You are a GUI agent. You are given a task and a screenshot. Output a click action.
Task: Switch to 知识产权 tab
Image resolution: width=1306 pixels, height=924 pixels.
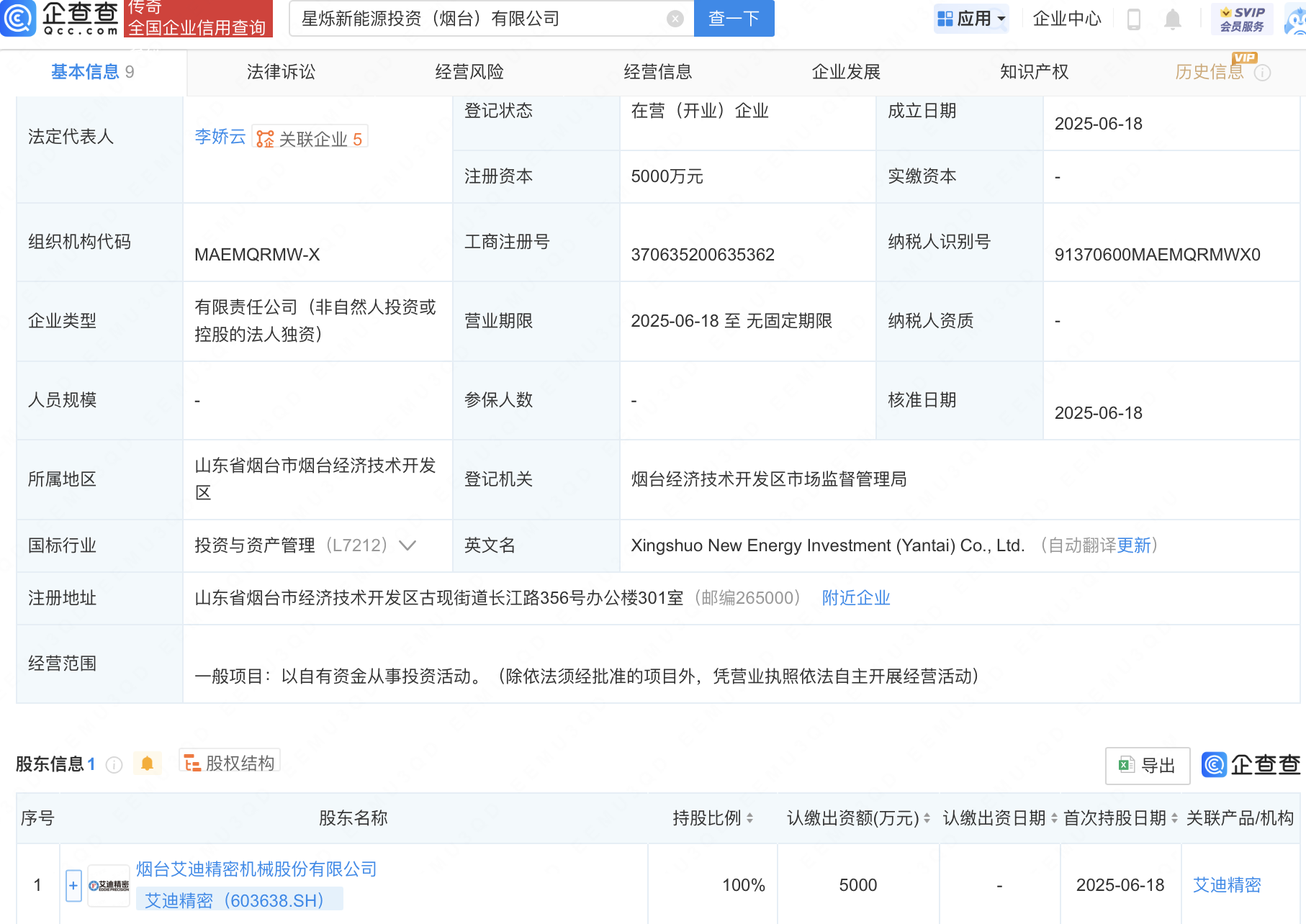[1035, 72]
